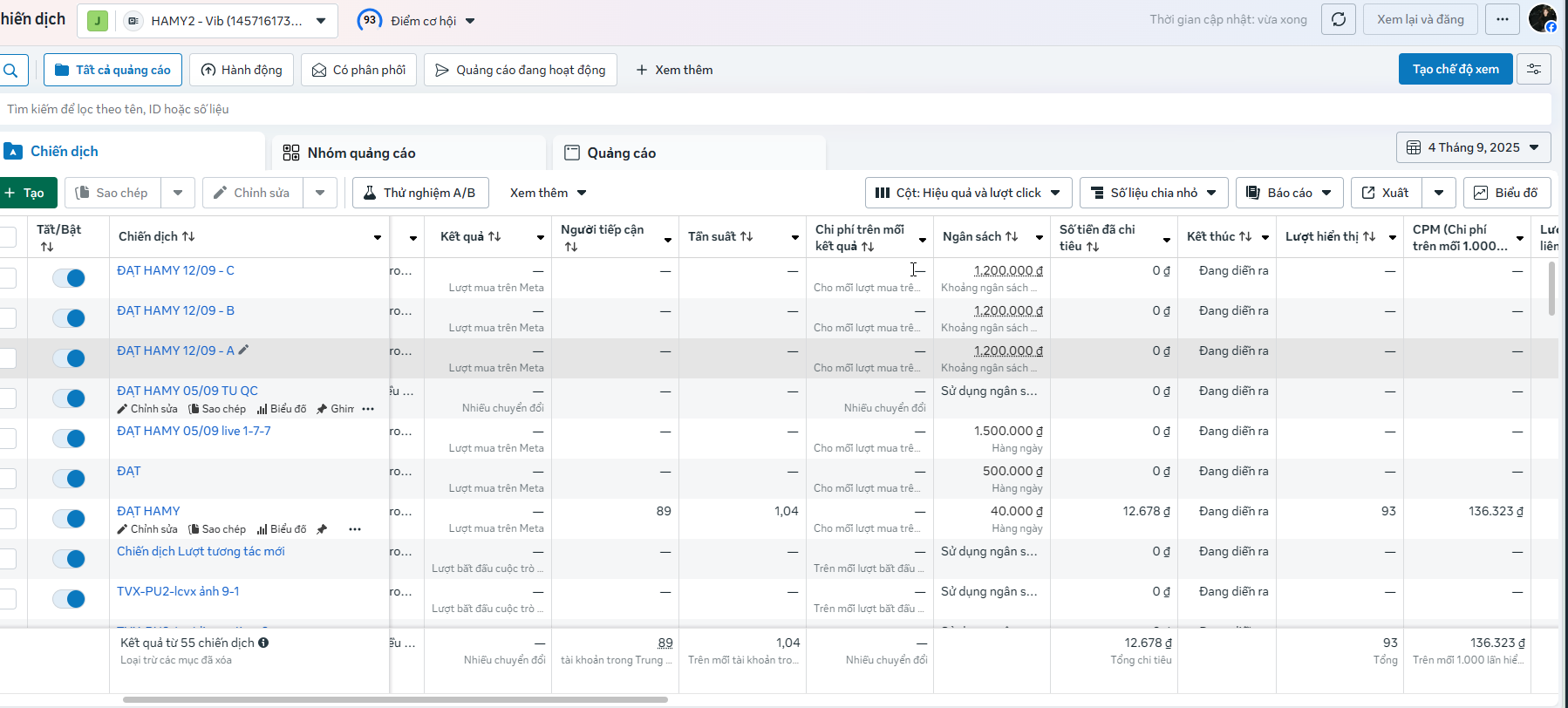Toggle off campaign ĐẠT HAMY 12/09 - A
This screenshot has width=1568, height=708.
[x=69, y=358]
